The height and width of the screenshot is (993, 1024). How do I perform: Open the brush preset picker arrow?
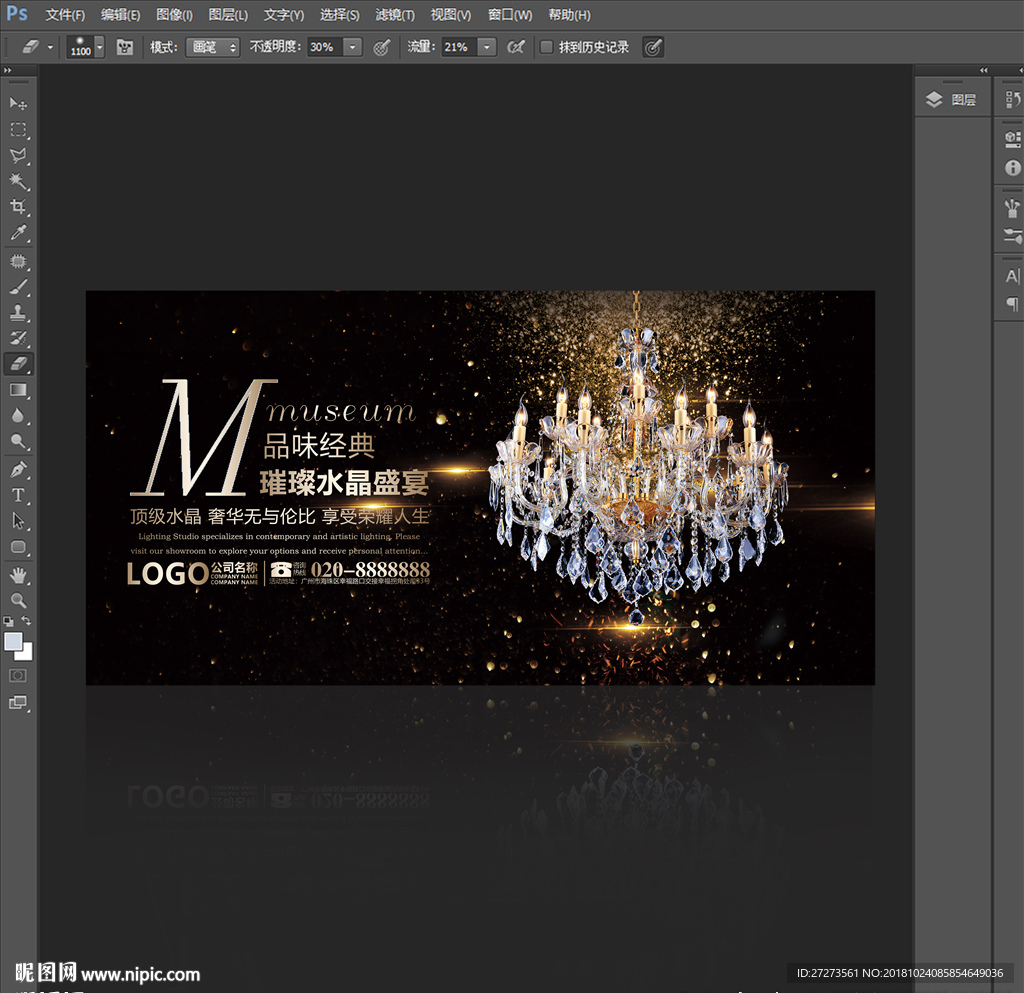point(99,47)
